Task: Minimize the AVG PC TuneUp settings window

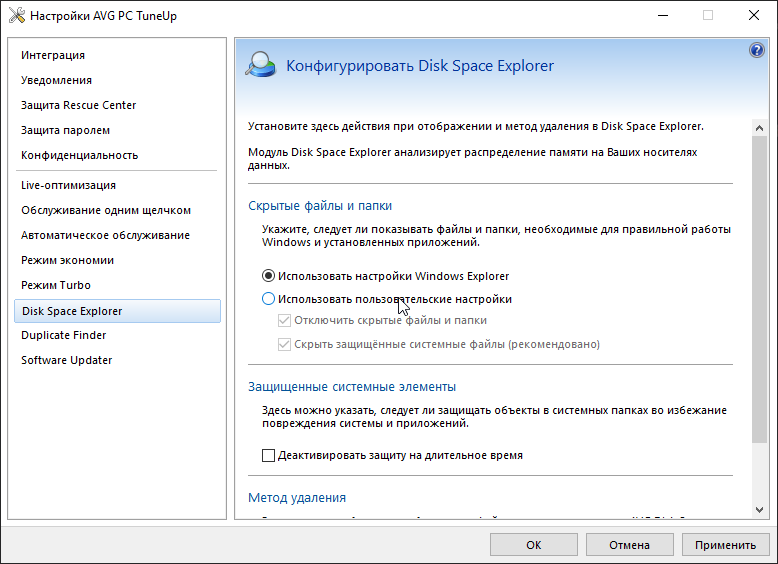Action: [x=663, y=15]
